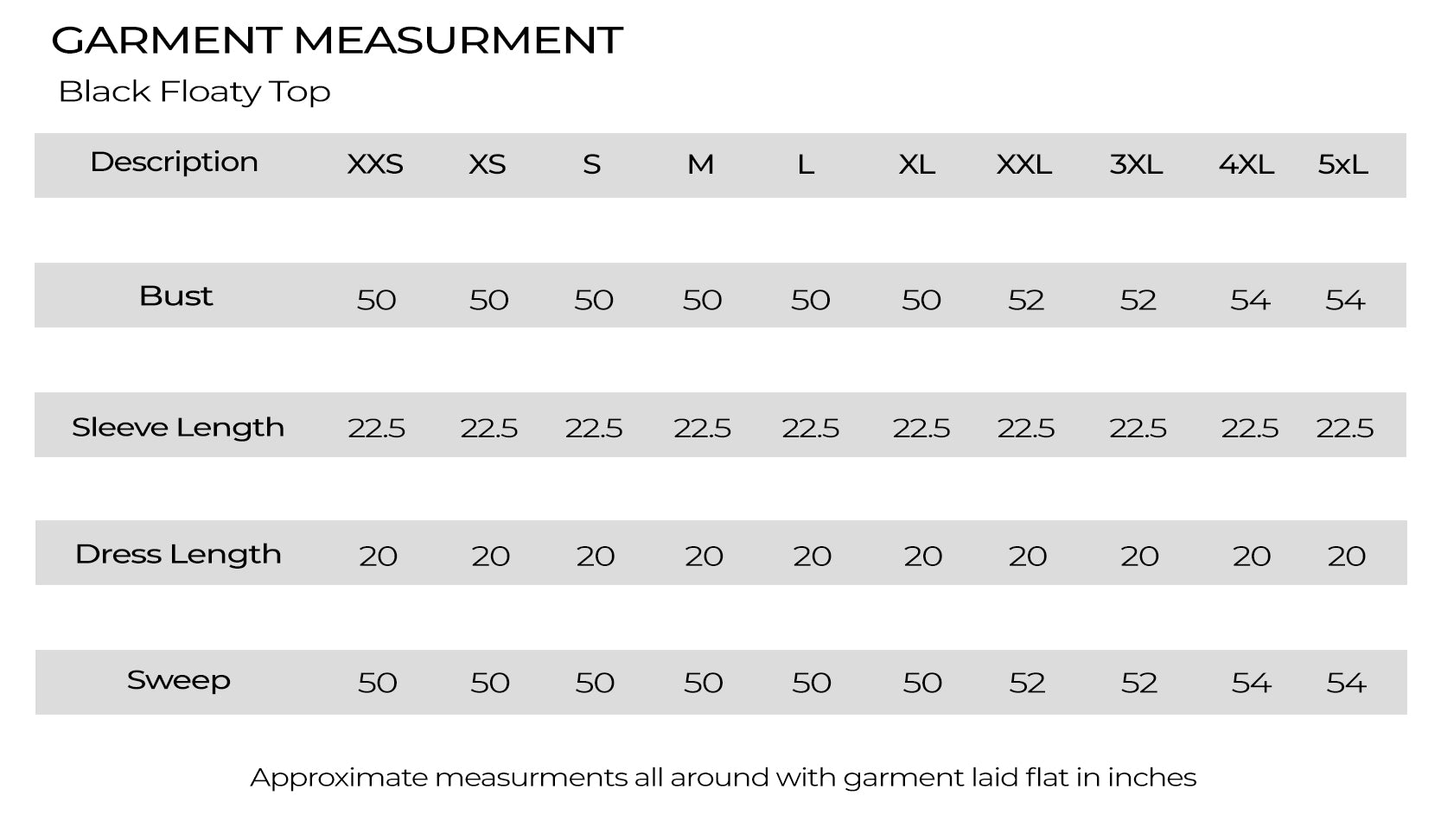Viewport: 1441px width, 840px height.
Task: Click the XXS size column header
Action: point(375,164)
